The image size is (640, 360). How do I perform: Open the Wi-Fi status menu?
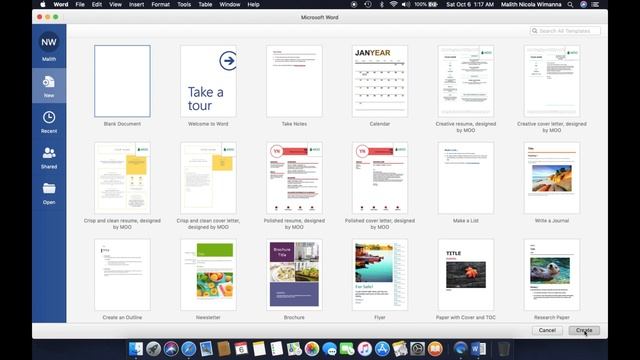(393, 4)
